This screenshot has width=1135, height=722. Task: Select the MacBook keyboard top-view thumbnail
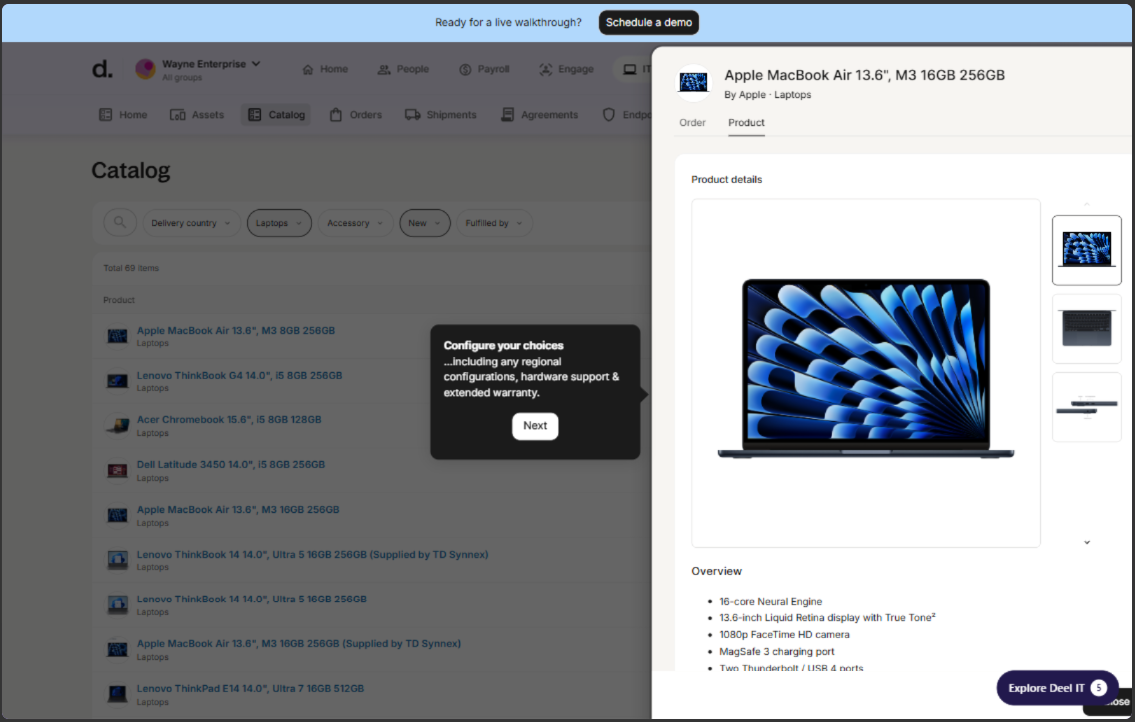click(x=1086, y=329)
